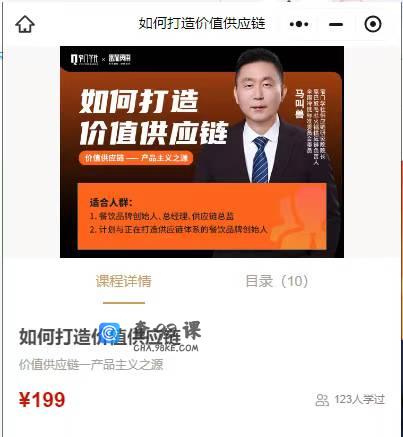Click the 适合人群 orange info box
403x437 pixels.
(202, 216)
